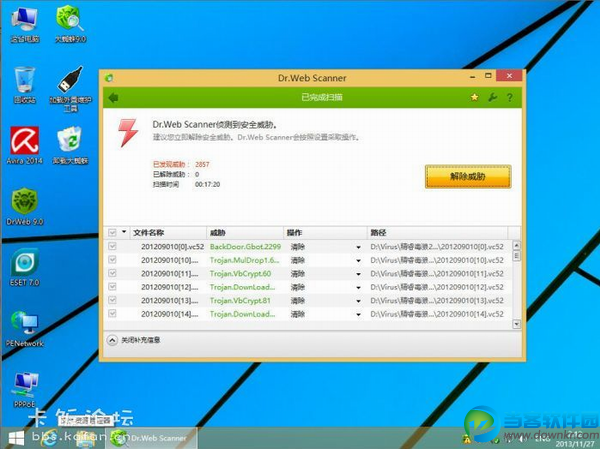The image size is (600, 449).
Task: Launch Avira 2014 from the desktop
Action: click(24, 145)
